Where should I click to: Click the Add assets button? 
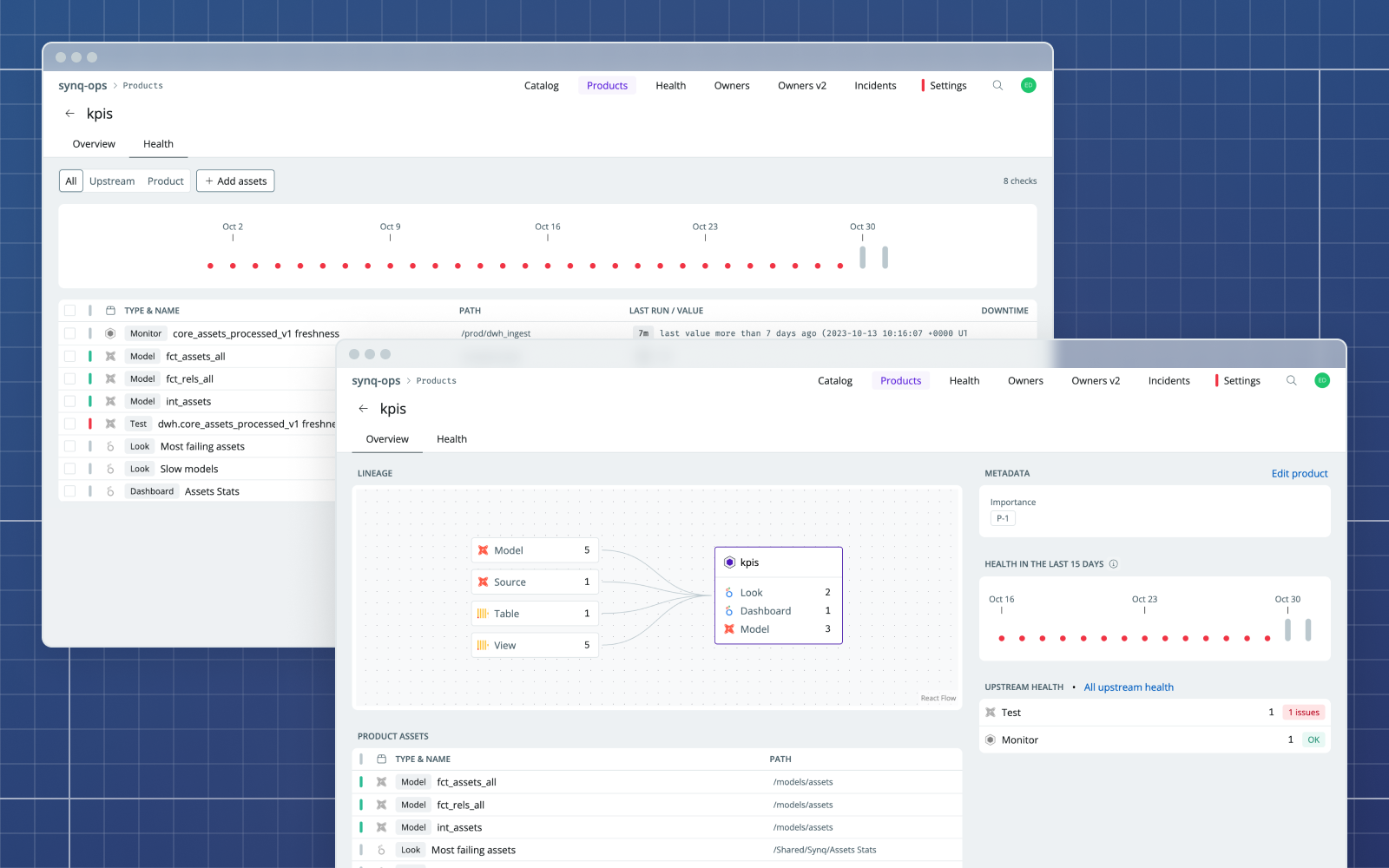click(x=235, y=181)
